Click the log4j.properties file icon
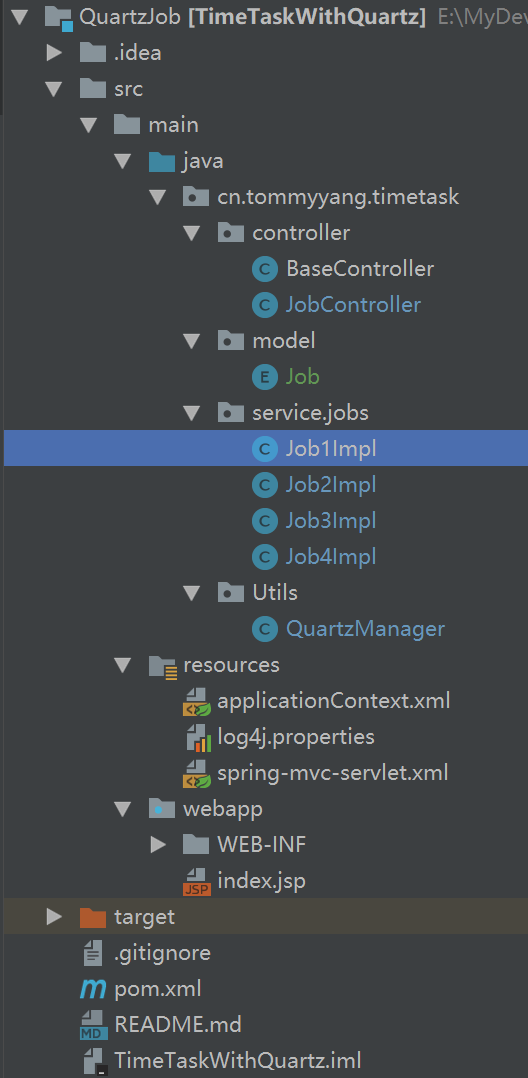The height and width of the screenshot is (1078, 528). 197,738
